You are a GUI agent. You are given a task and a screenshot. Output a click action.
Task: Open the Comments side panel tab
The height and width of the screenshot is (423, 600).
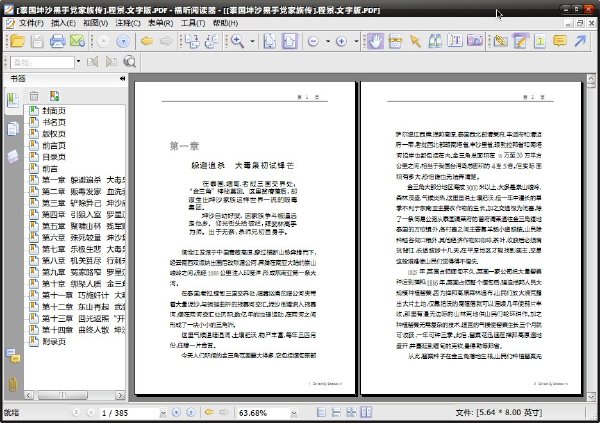13,356
